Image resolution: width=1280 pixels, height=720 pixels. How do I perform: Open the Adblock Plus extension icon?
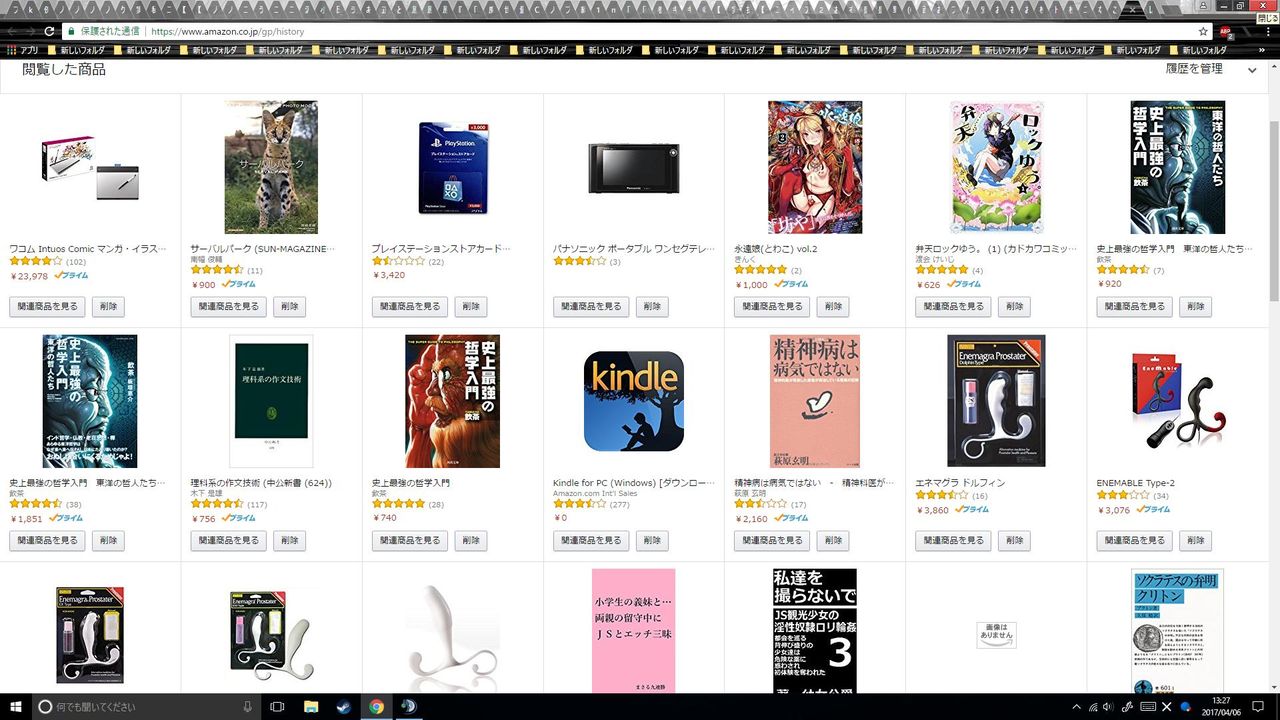1225,31
